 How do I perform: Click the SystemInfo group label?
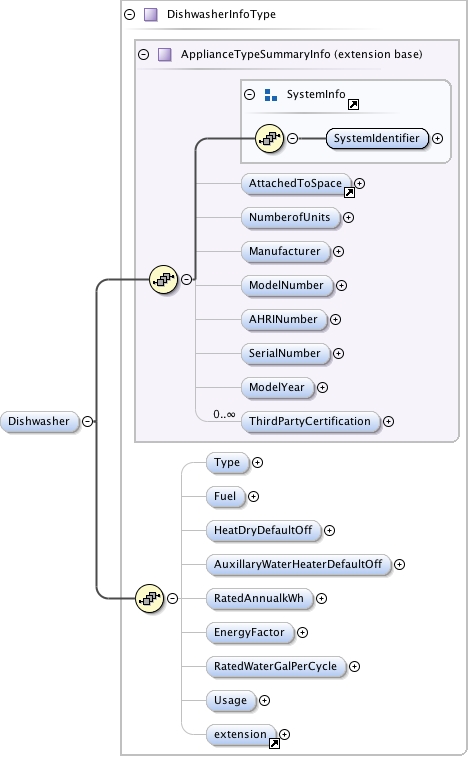point(316,94)
